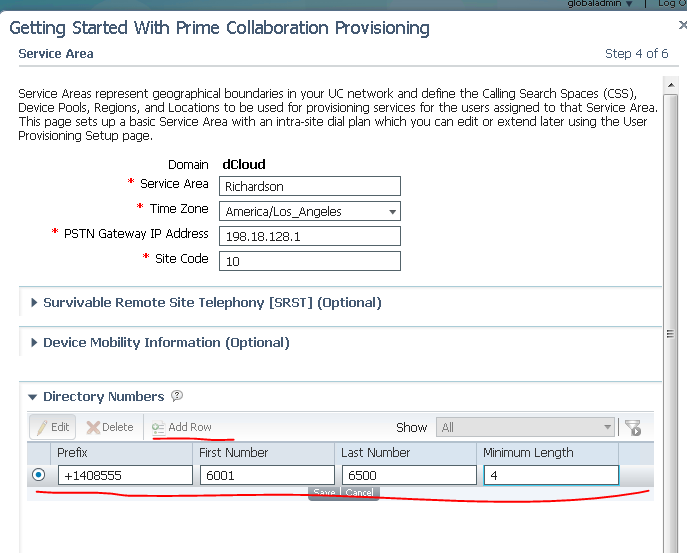Click the dCloud domain value
Viewport: 687px width, 553px height.
(244, 165)
